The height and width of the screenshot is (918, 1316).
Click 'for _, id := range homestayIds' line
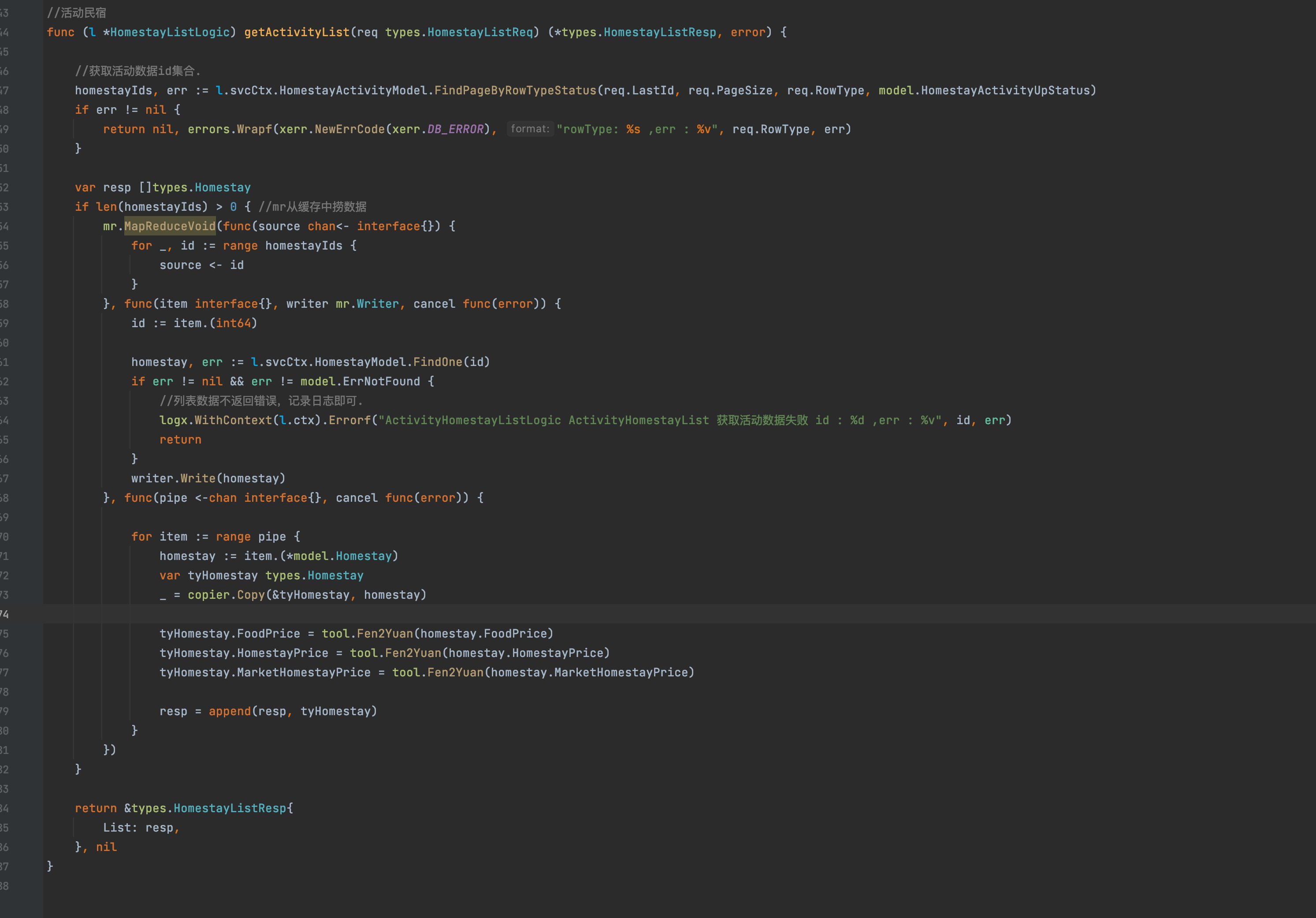[x=244, y=246]
